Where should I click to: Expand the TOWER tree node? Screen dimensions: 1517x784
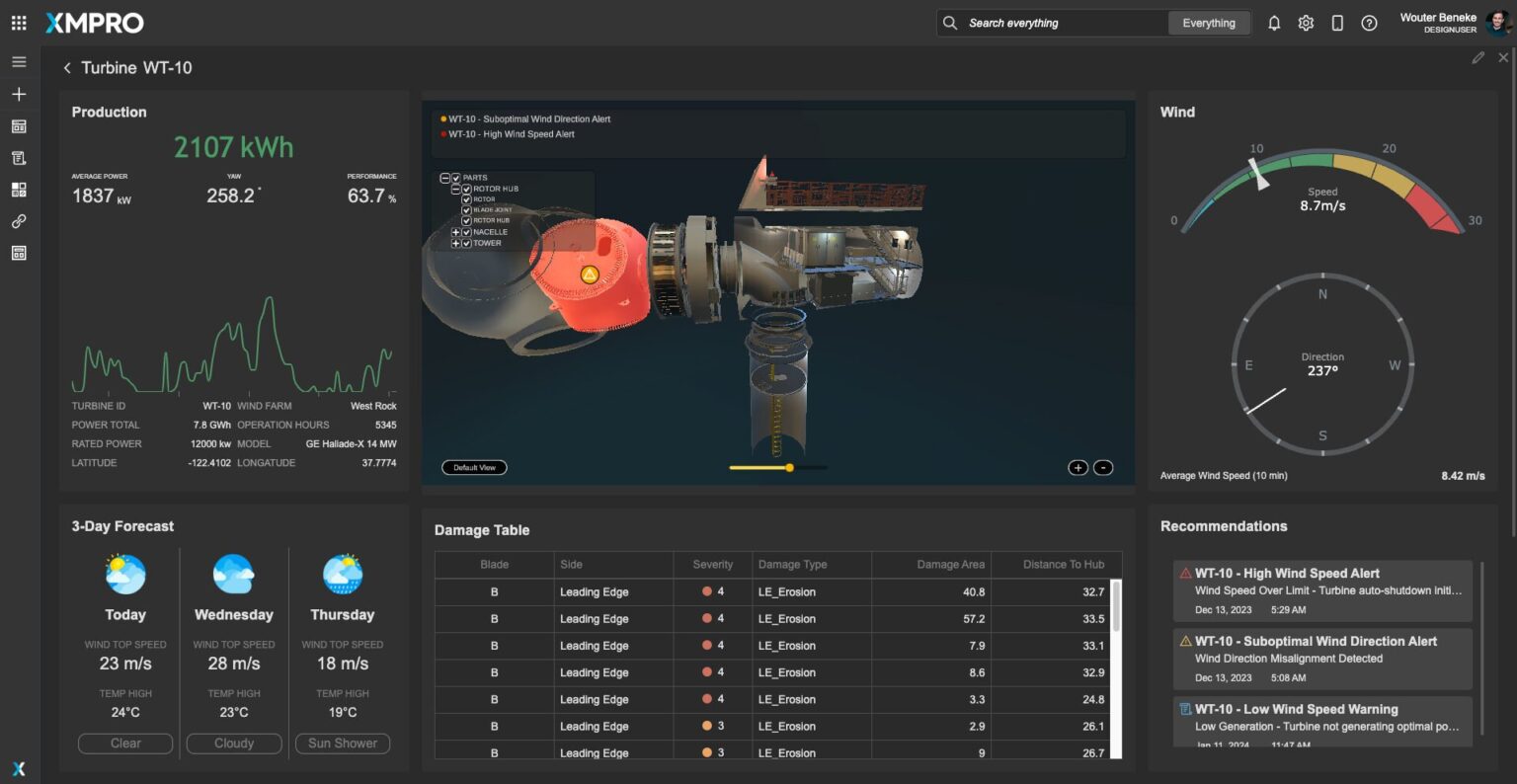455,243
